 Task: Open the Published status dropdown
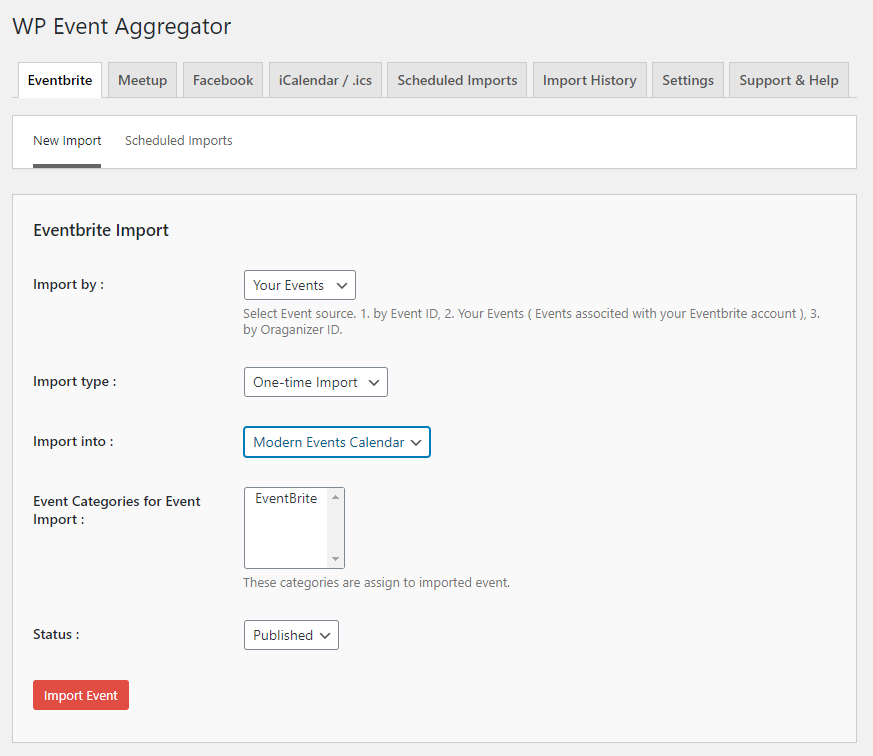click(x=291, y=635)
